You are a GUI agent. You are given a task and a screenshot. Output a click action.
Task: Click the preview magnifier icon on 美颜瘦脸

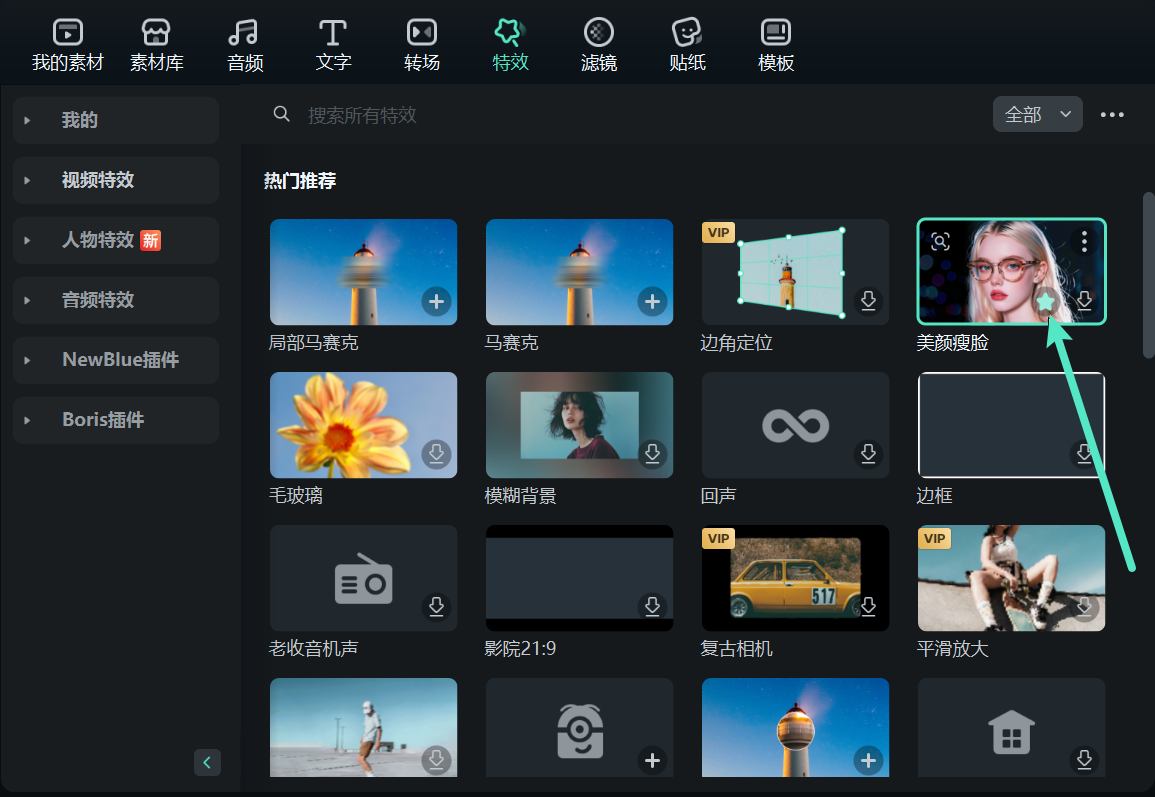click(x=939, y=241)
